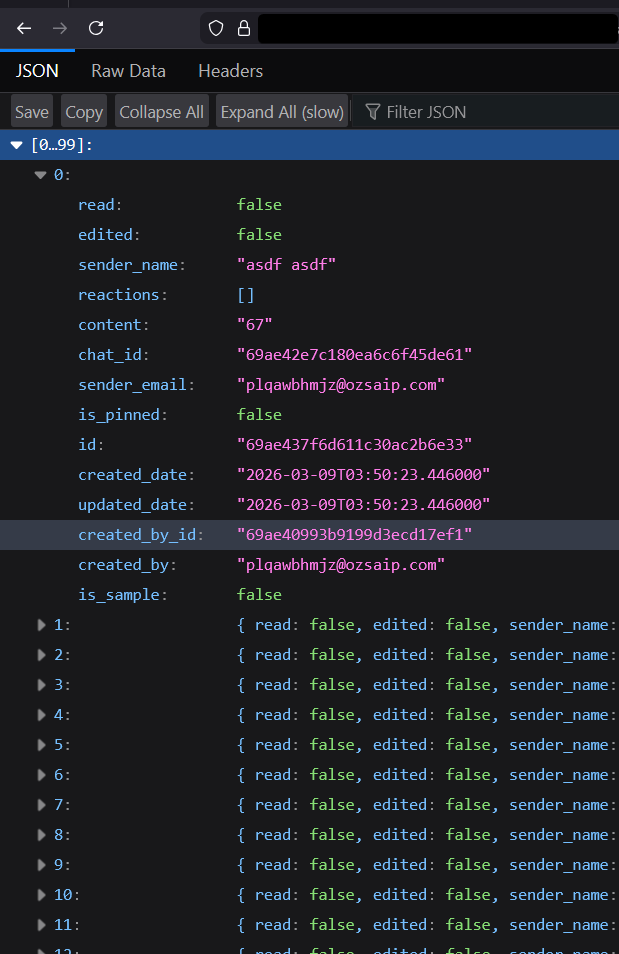619x954 pixels.
Task: Click Collapse All button
Action: click(161, 112)
